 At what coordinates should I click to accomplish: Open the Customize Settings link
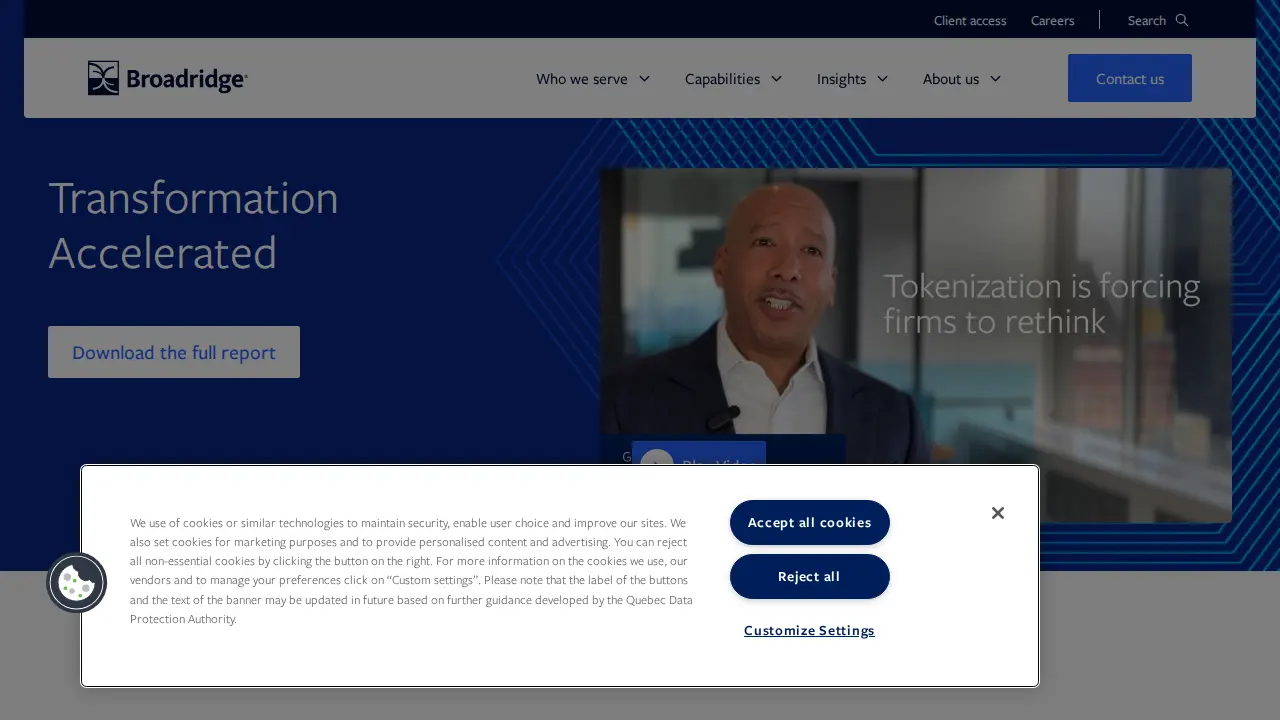pyautogui.click(x=809, y=631)
